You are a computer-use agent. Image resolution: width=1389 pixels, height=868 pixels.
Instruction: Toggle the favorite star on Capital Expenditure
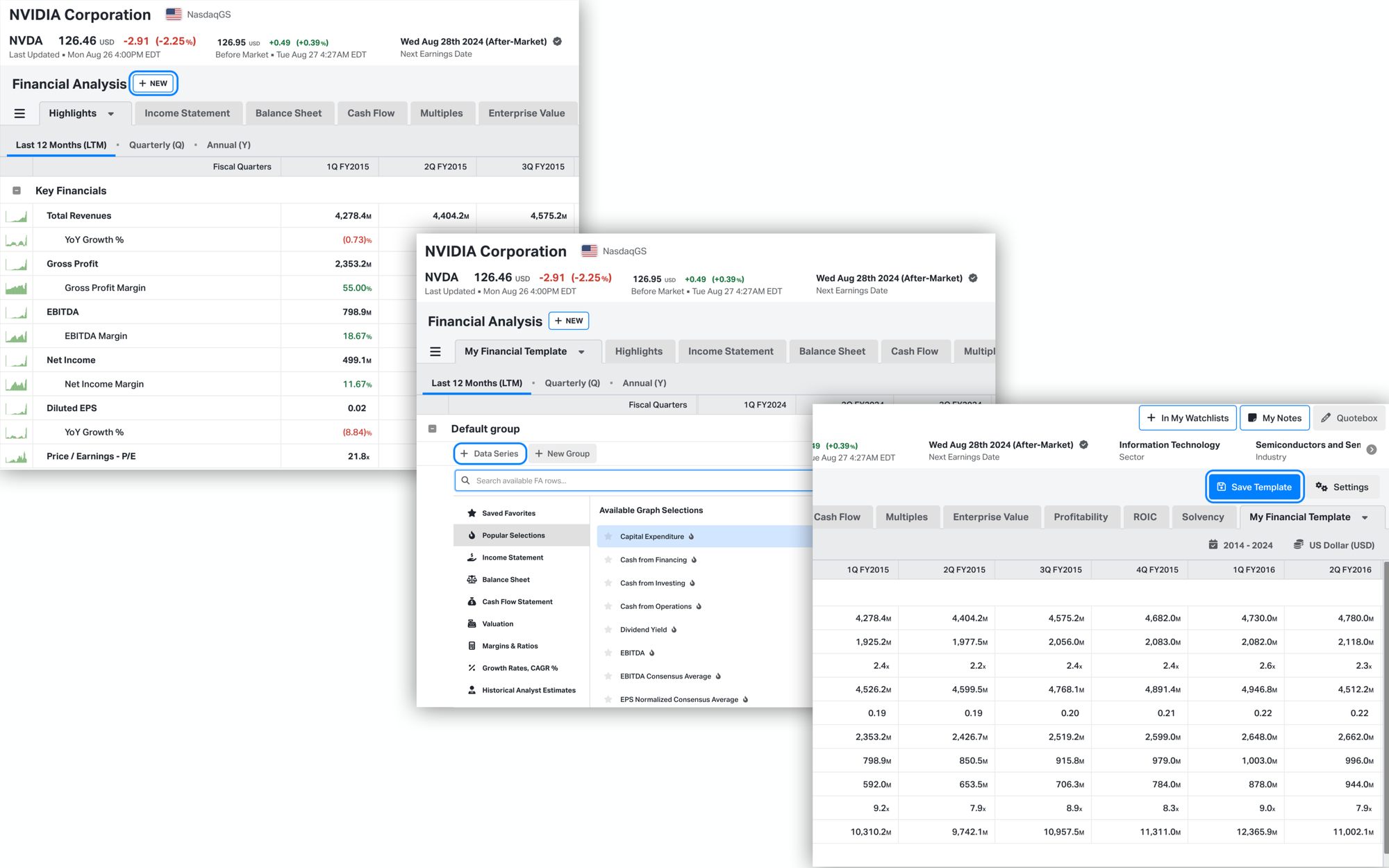click(607, 536)
